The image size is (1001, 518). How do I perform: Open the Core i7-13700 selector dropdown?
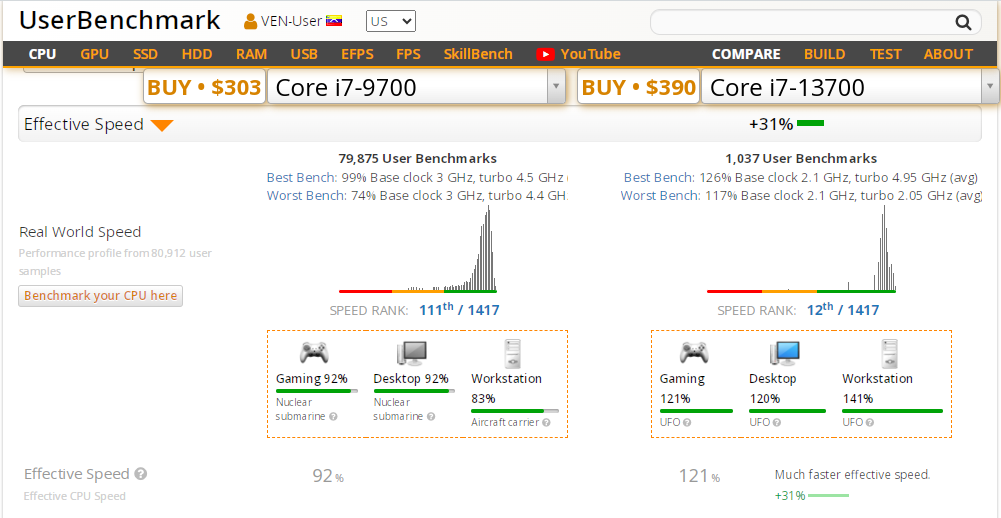pos(850,87)
